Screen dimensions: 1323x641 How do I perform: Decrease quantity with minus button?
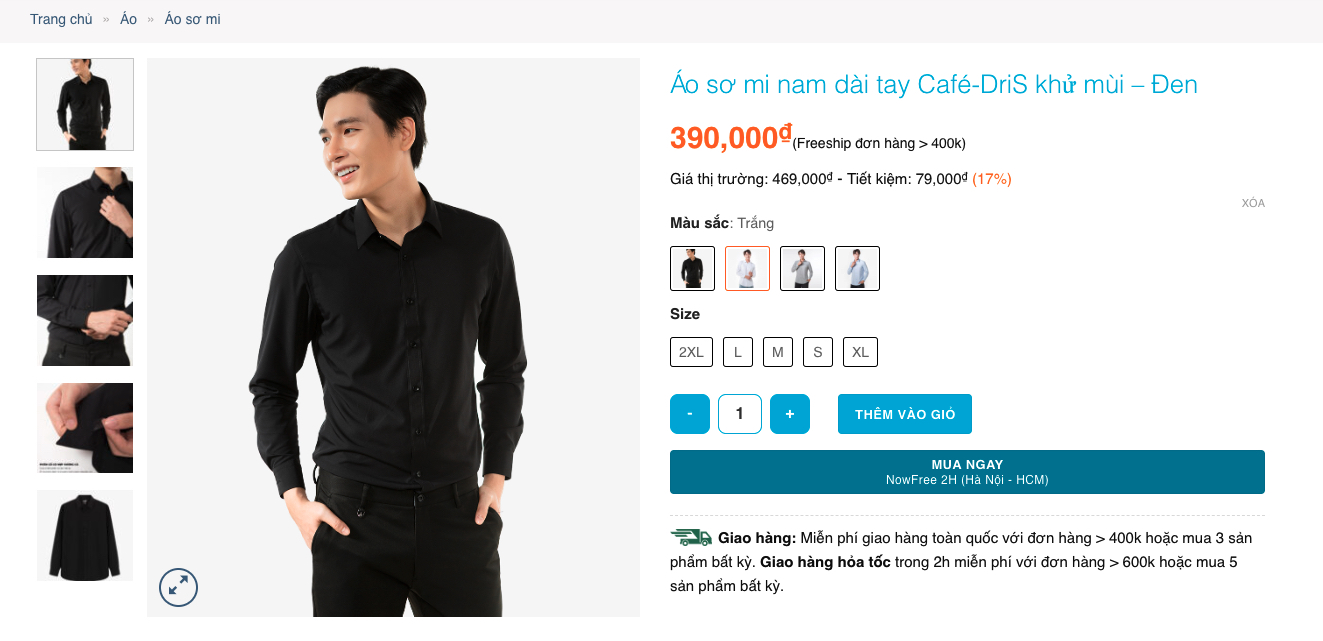click(x=690, y=414)
